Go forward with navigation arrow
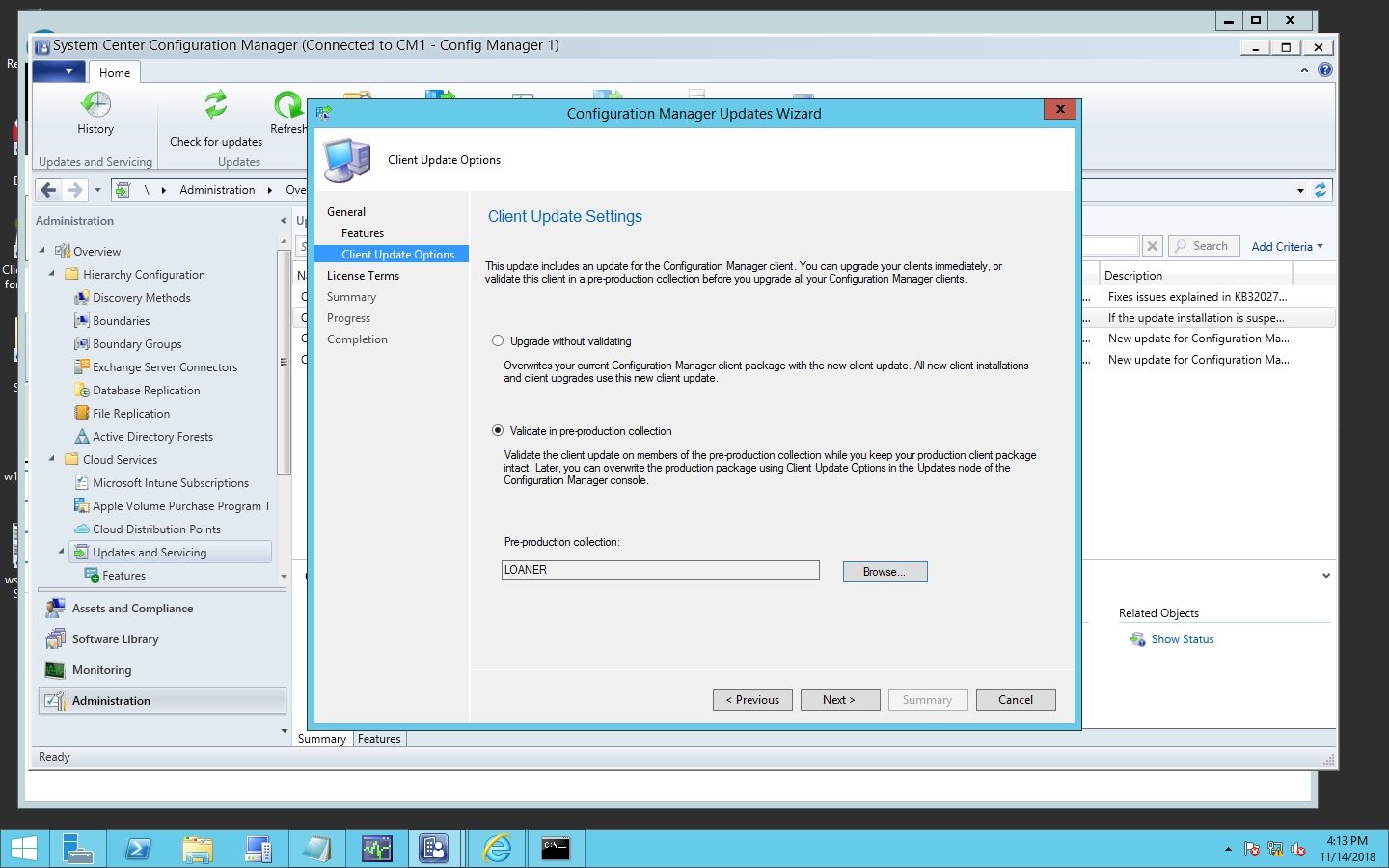Image resolution: width=1389 pixels, height=868 pixels. 74,190
